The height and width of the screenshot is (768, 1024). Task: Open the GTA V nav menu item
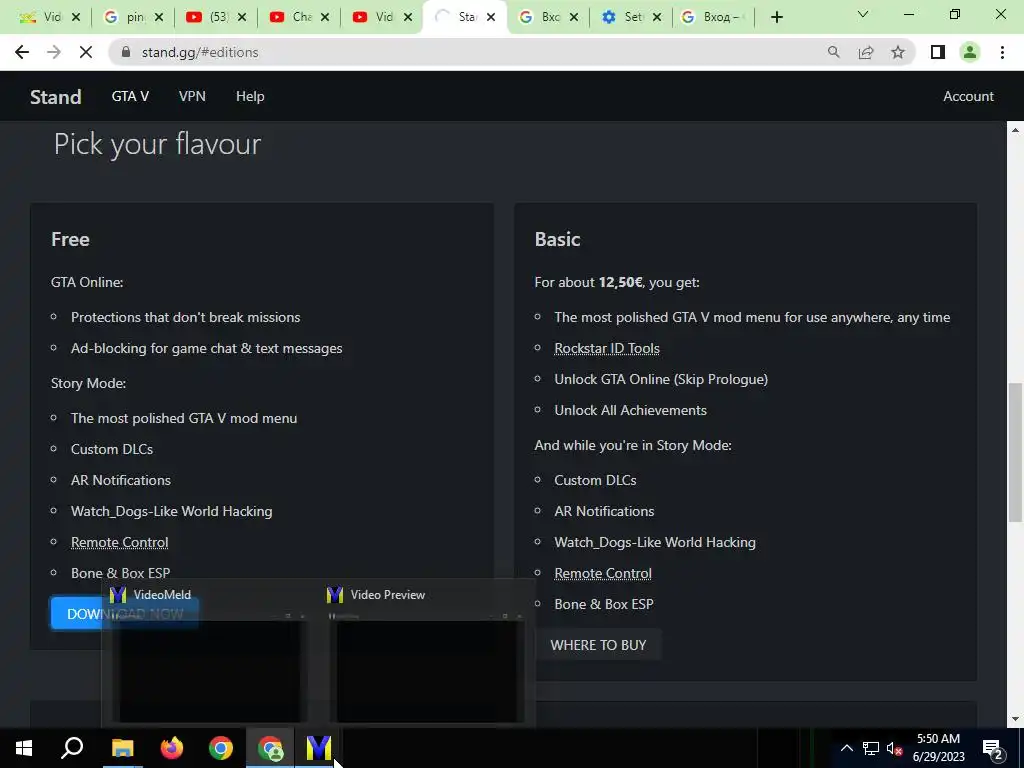pyautogui.click(x=130, y=96)
